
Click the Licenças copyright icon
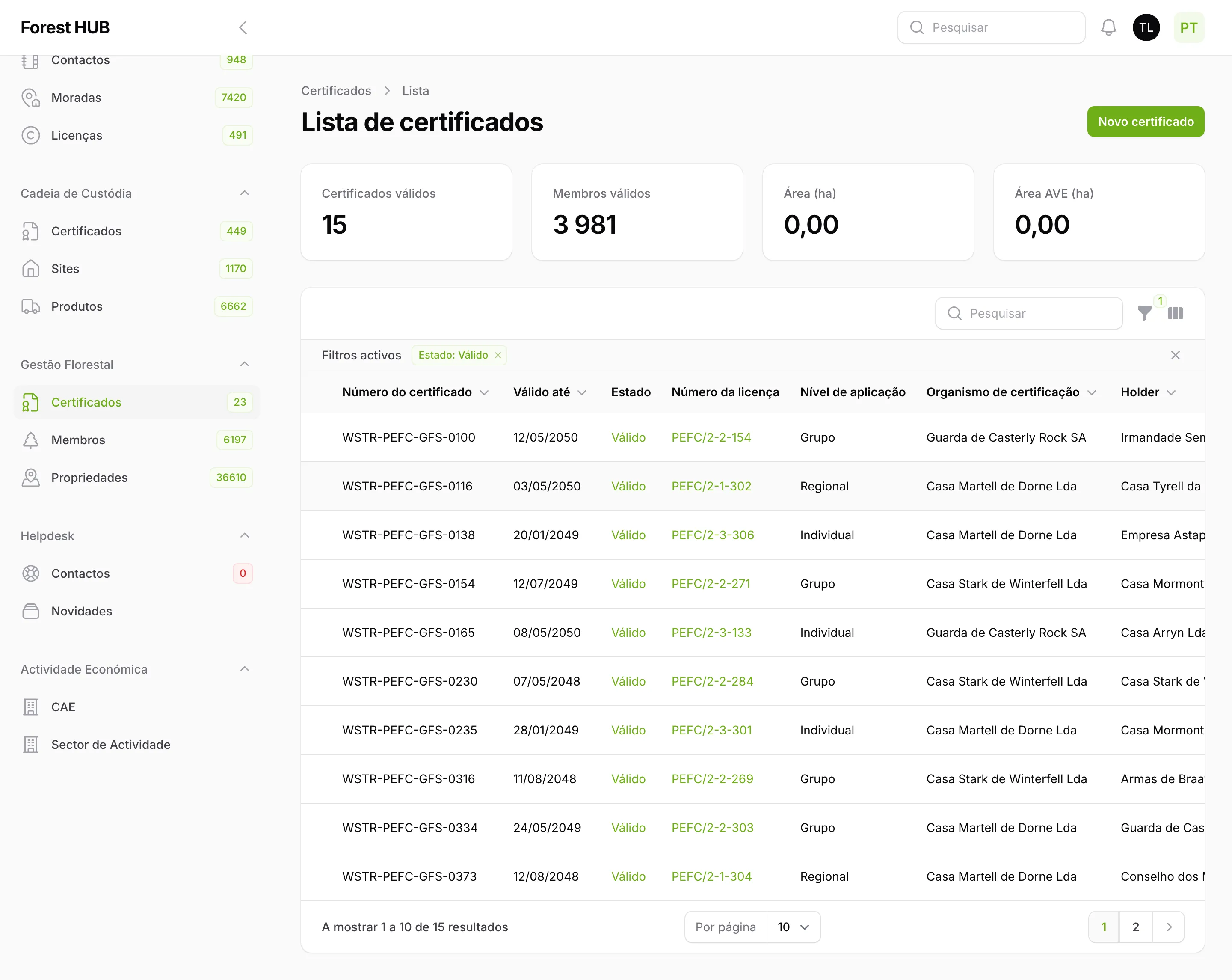[31, 136]
